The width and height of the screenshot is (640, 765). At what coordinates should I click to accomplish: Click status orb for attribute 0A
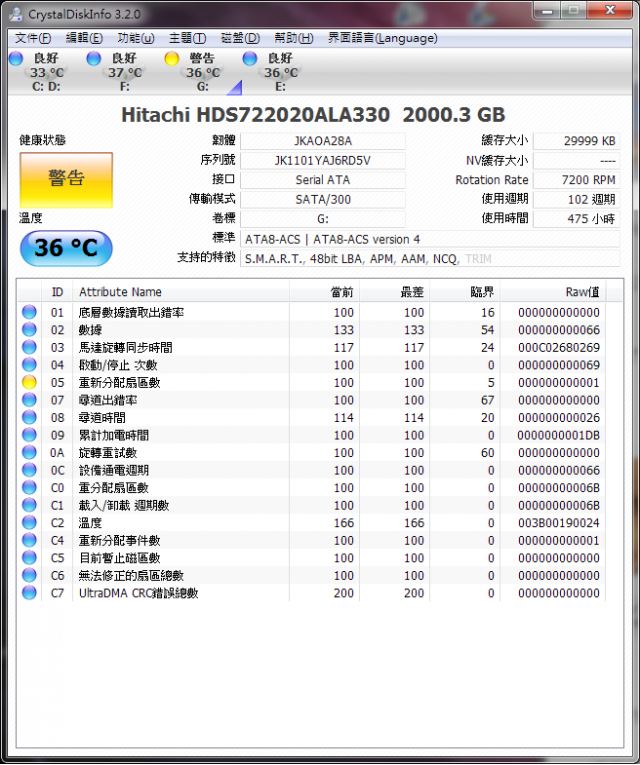[x=29, y=453]
